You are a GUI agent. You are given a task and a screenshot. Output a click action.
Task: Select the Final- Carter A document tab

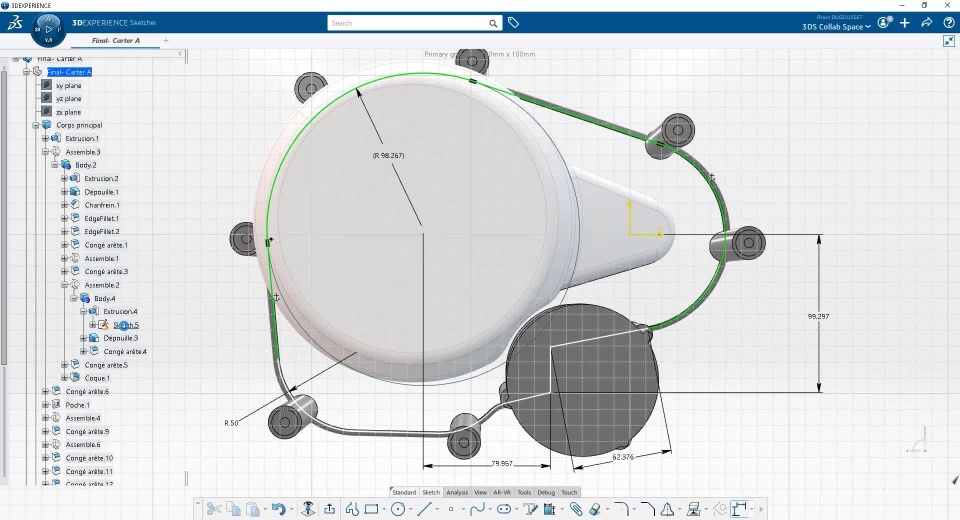tap(116, 40)
